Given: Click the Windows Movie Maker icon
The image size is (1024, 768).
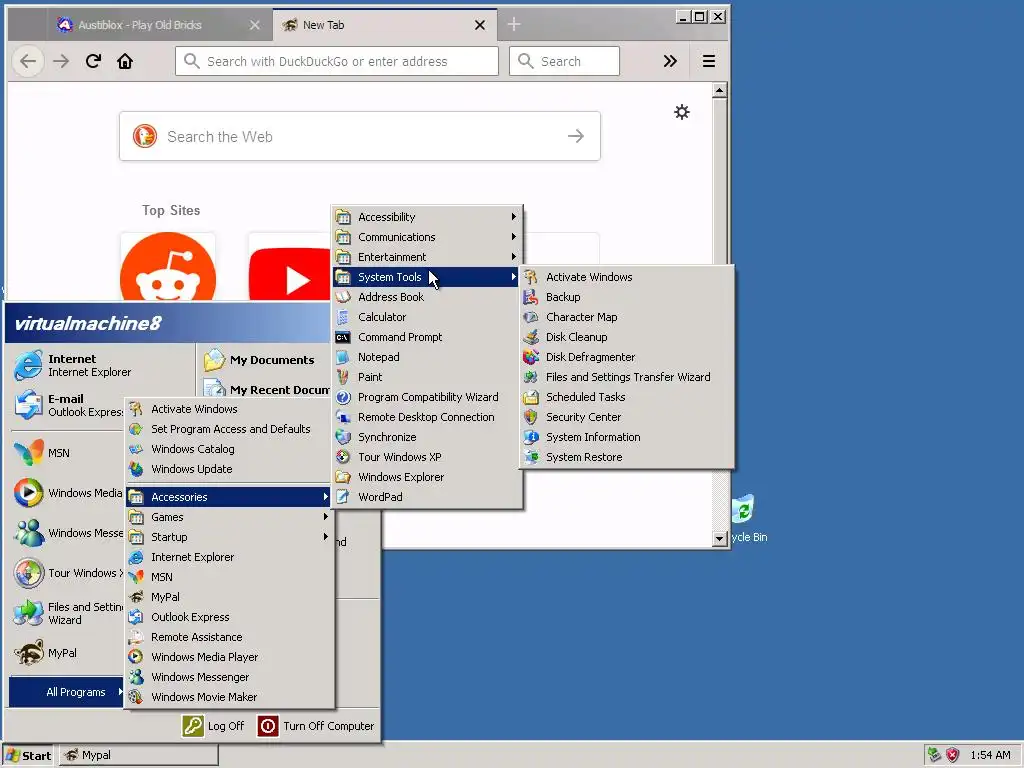Looking at the screenshot, I should pyautogui.click(x=136, y=697).
